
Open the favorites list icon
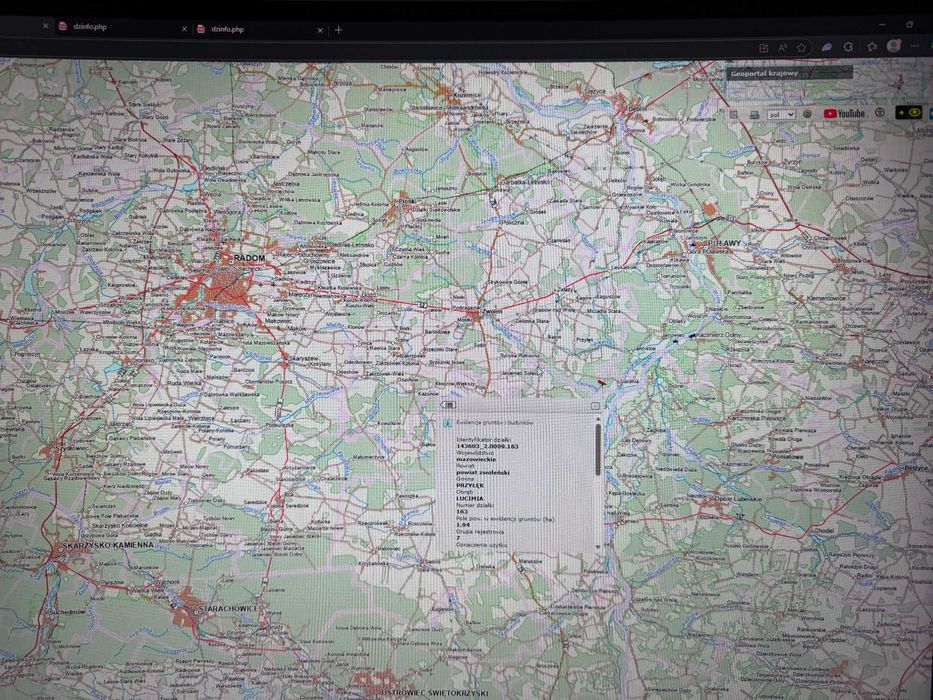[872, 46]
